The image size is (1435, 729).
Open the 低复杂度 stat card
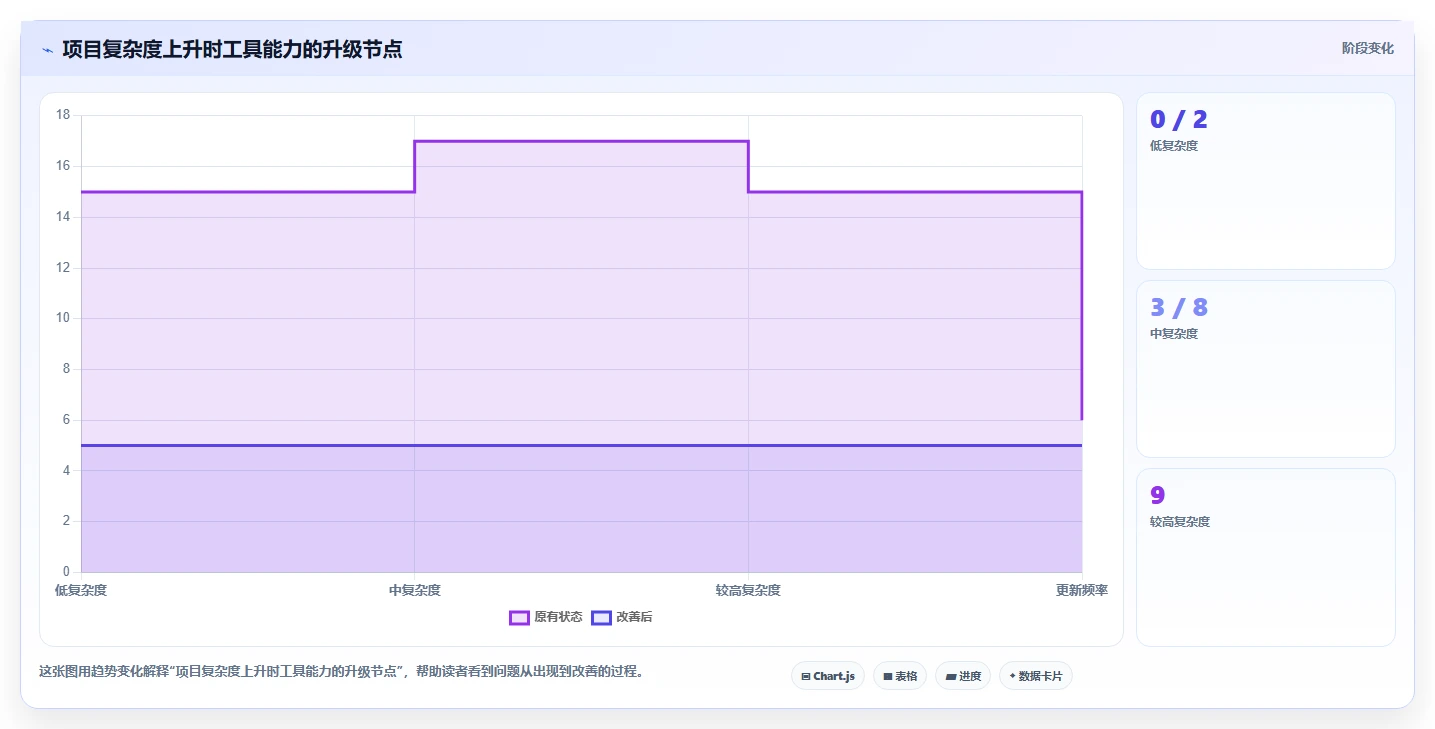[x=1265, y=181]
